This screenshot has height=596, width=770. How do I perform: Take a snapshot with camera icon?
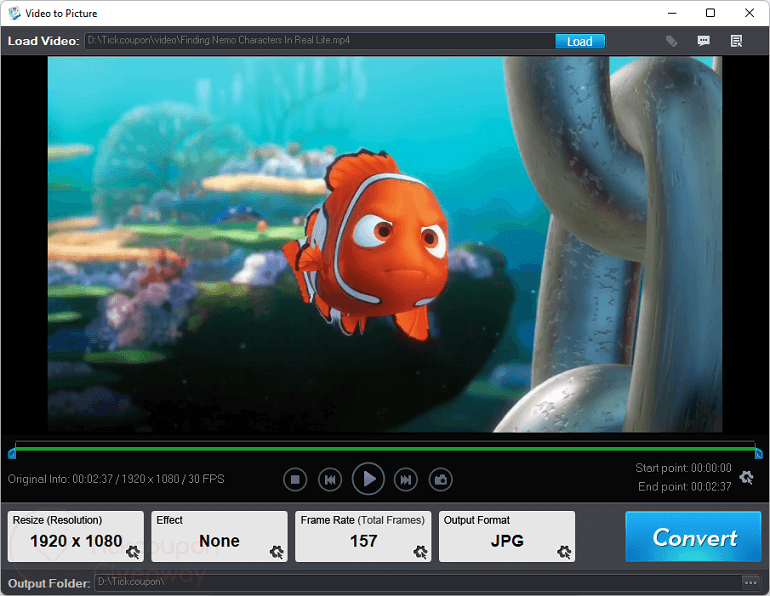[440, 479]
